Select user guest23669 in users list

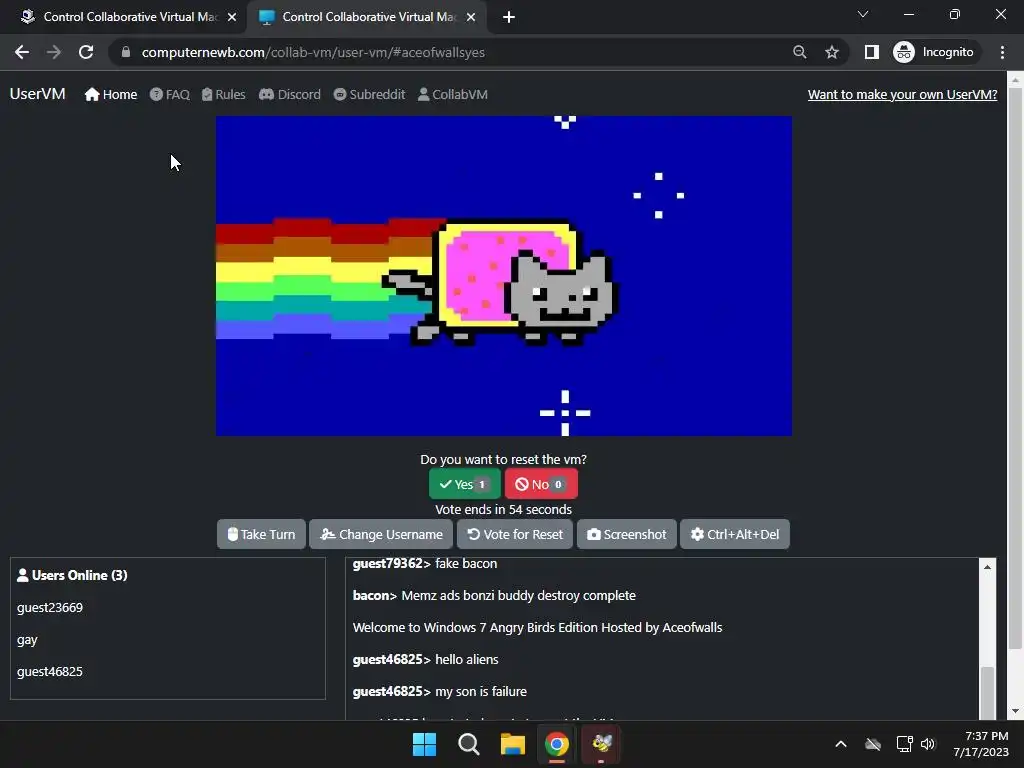coord(50,607)
